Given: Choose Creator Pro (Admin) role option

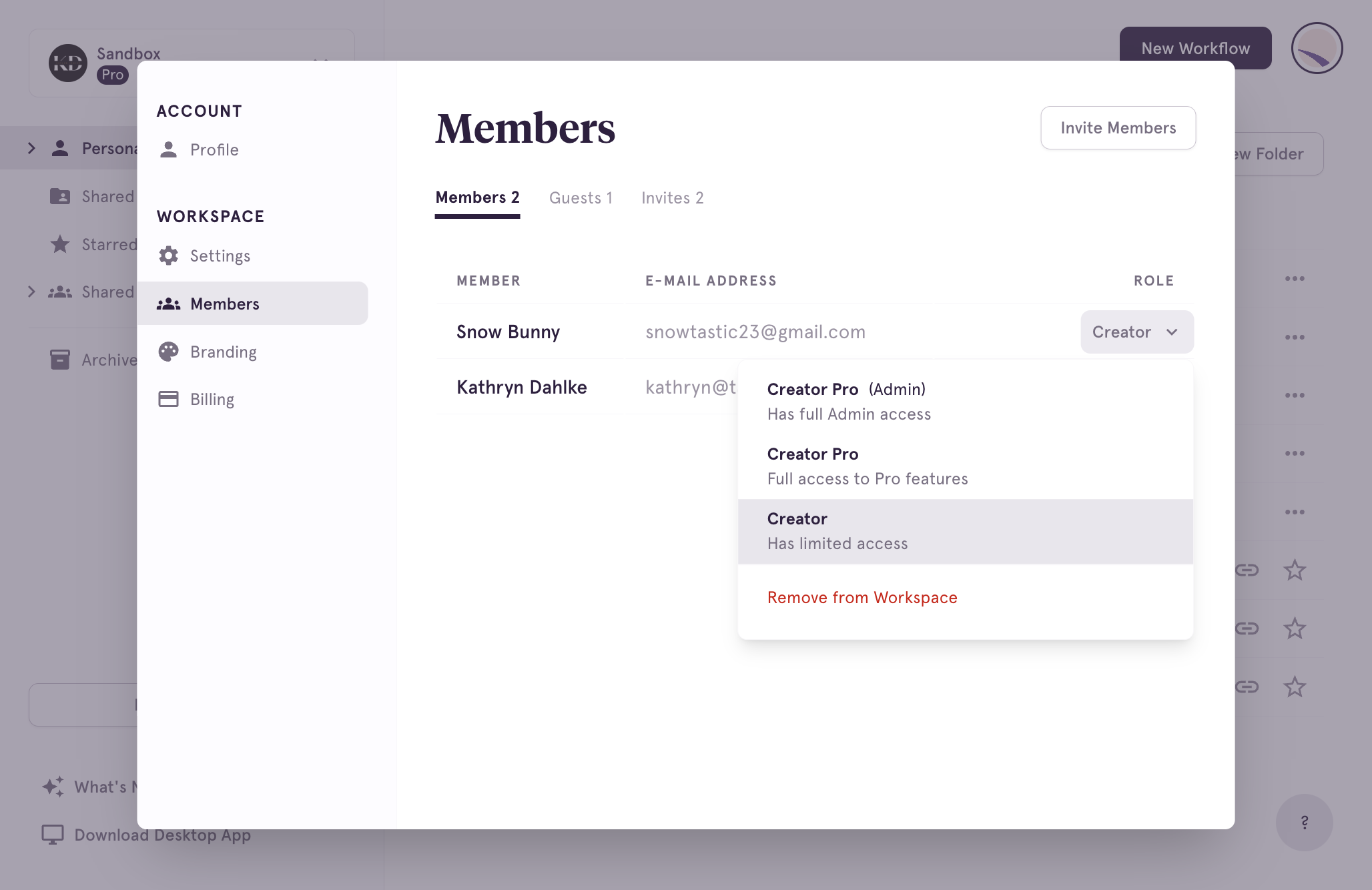Looking at the screenshot, I should point(965,402).
